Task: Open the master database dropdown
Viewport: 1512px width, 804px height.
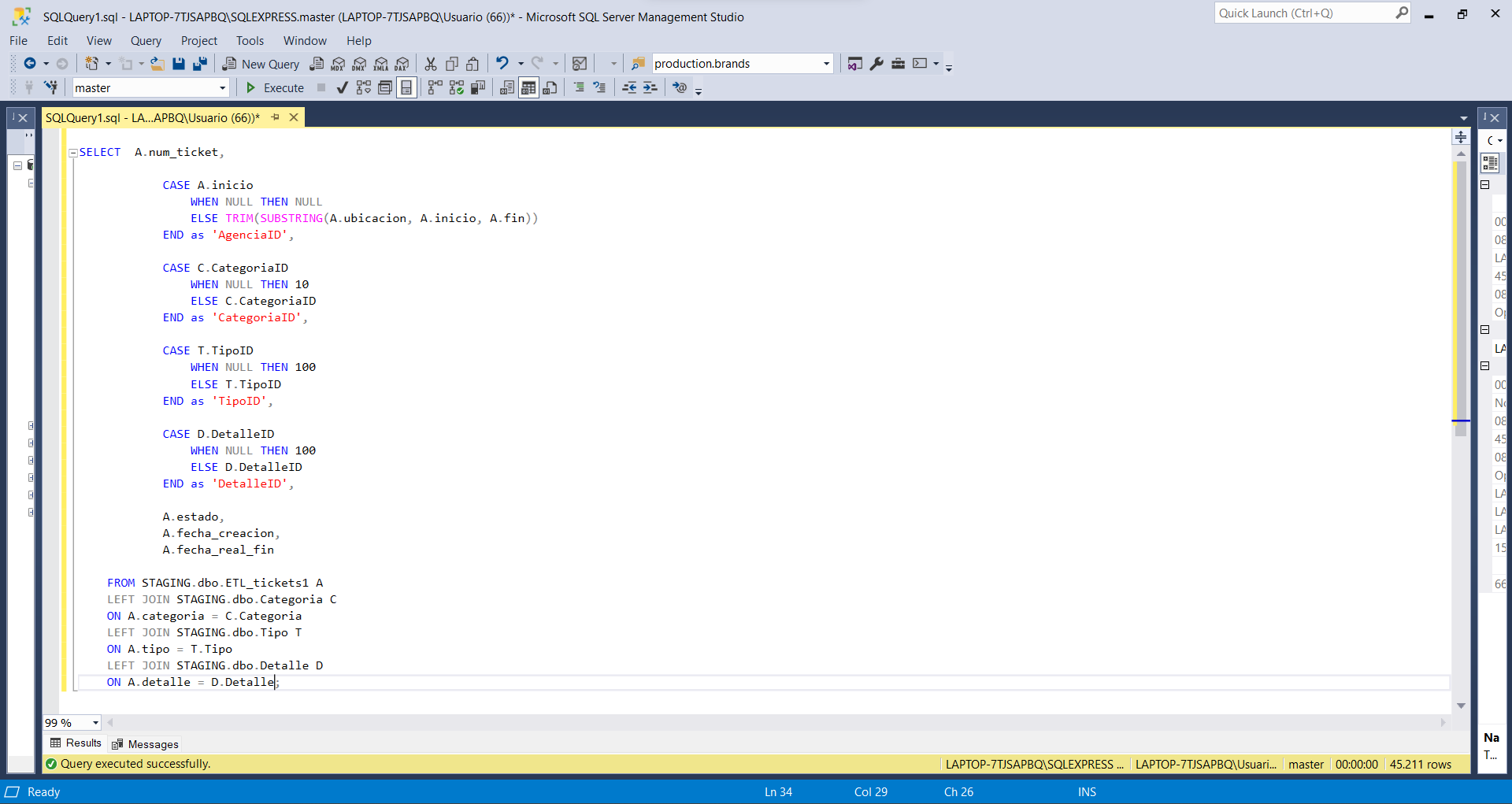Action: pos(222,88)
